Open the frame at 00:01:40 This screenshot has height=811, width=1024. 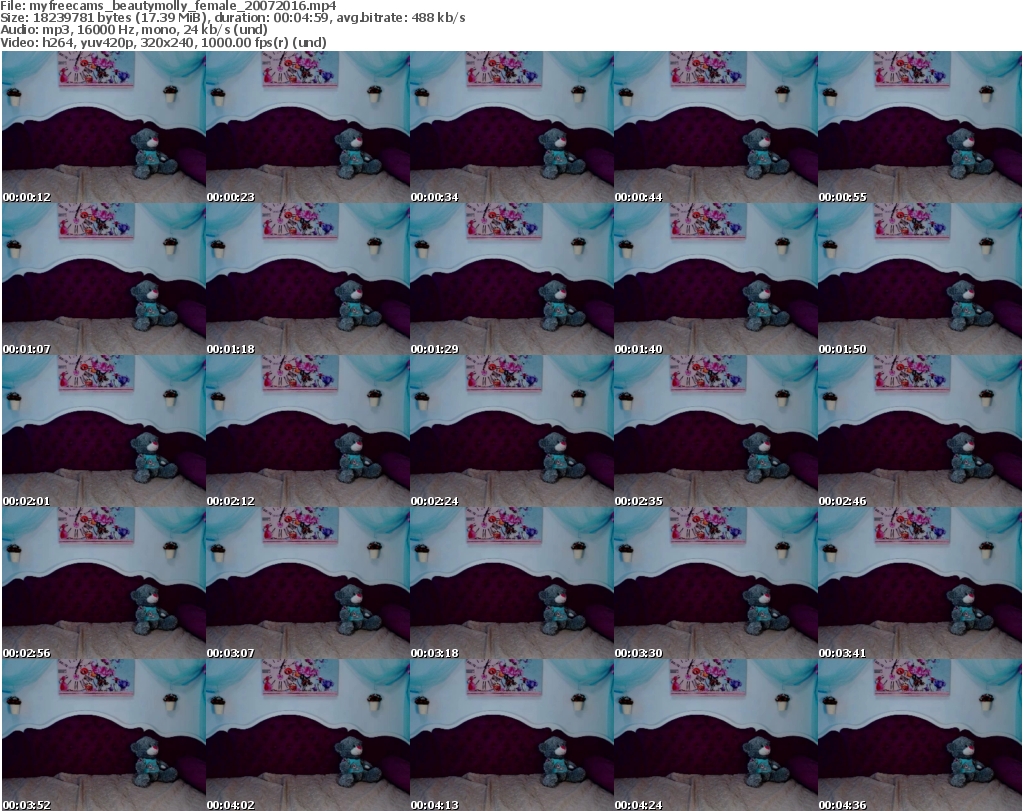716,279
